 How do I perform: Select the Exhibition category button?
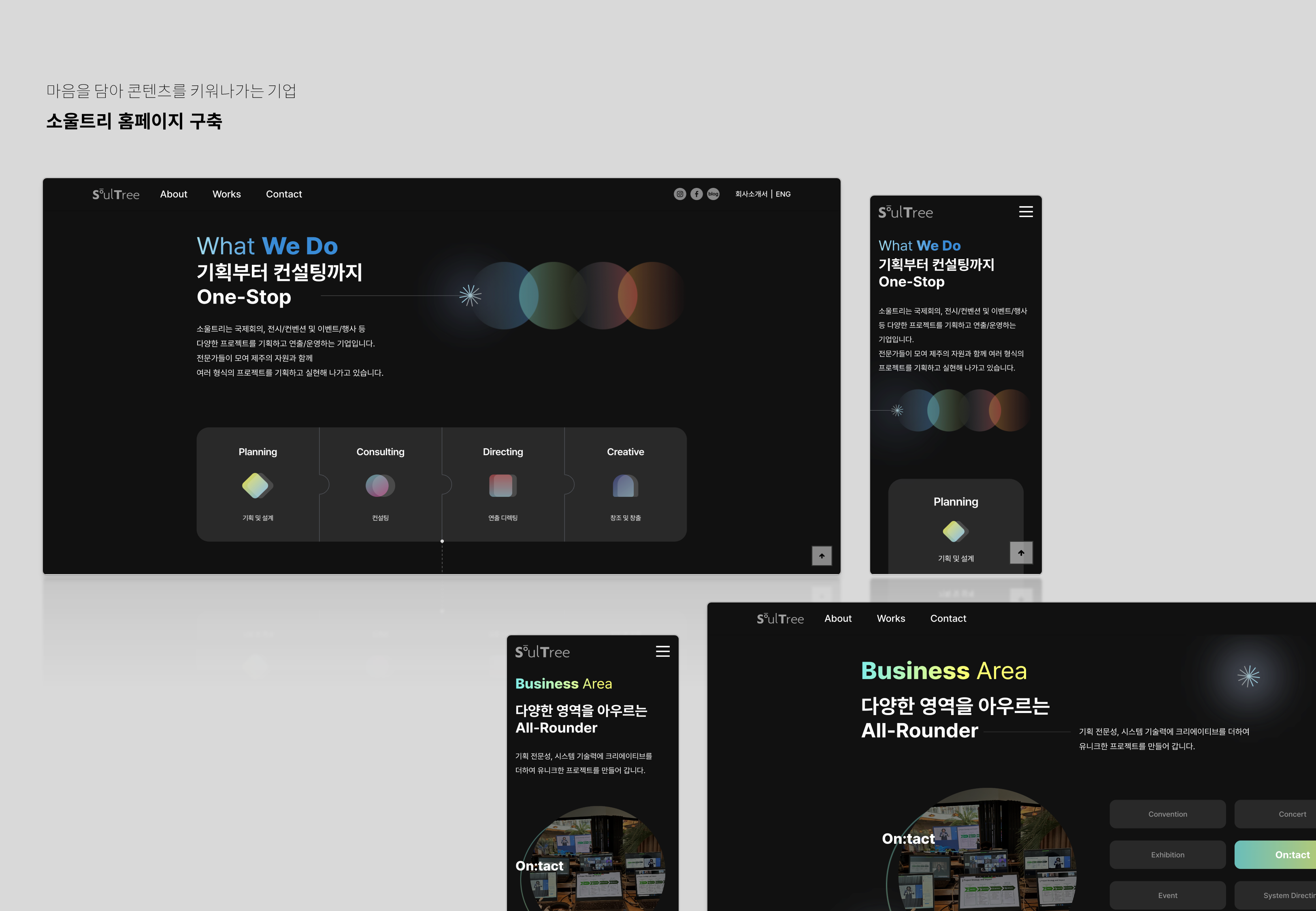point(1167,854)
